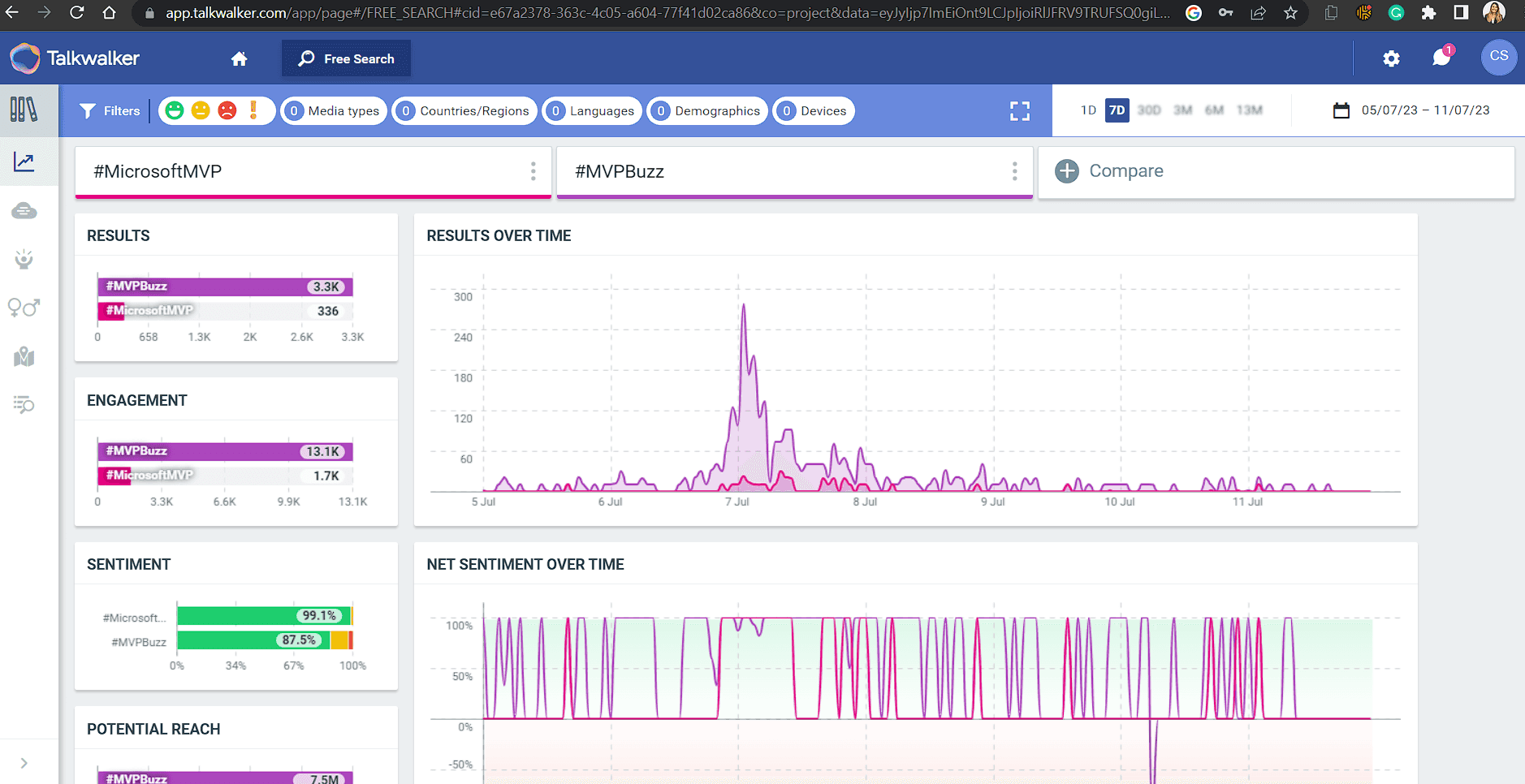The image size is (1525, 784).
Task: Open the #MicrosoftMVP three-dot options menu
Action: click(533, 171)
